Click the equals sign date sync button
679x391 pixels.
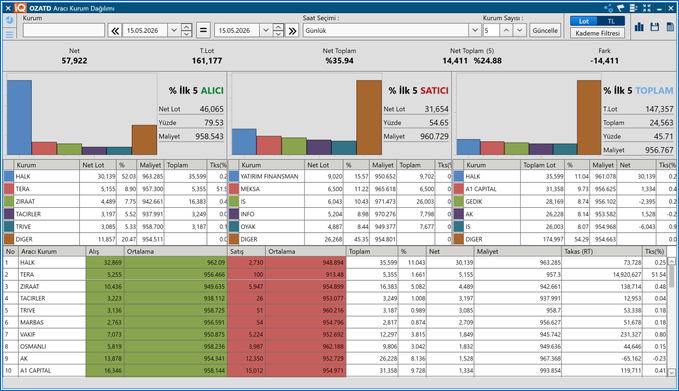pyautogui.click(x=203, y=30)
